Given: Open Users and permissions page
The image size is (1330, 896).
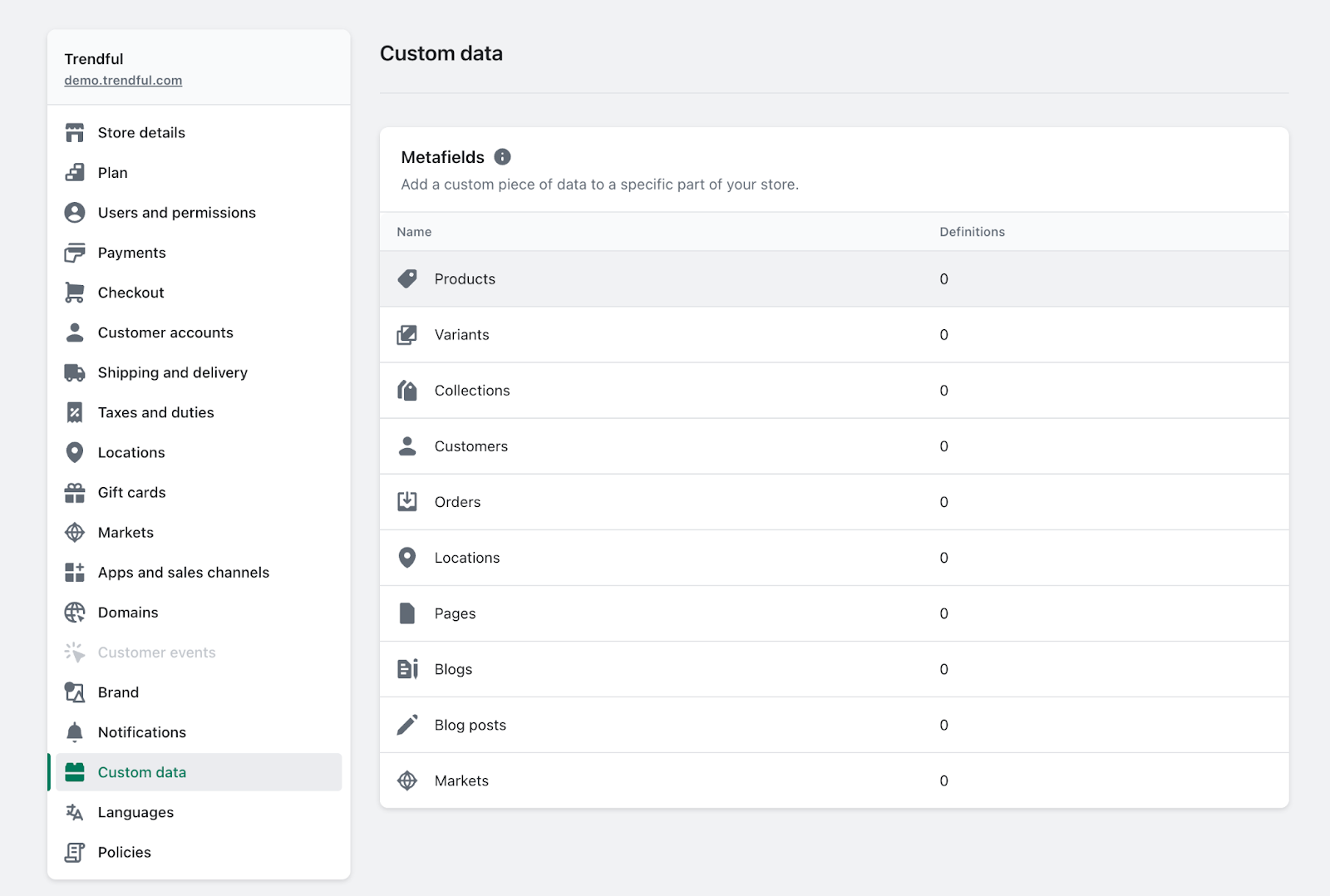Looking at the screenshot, I should [199, 213].
